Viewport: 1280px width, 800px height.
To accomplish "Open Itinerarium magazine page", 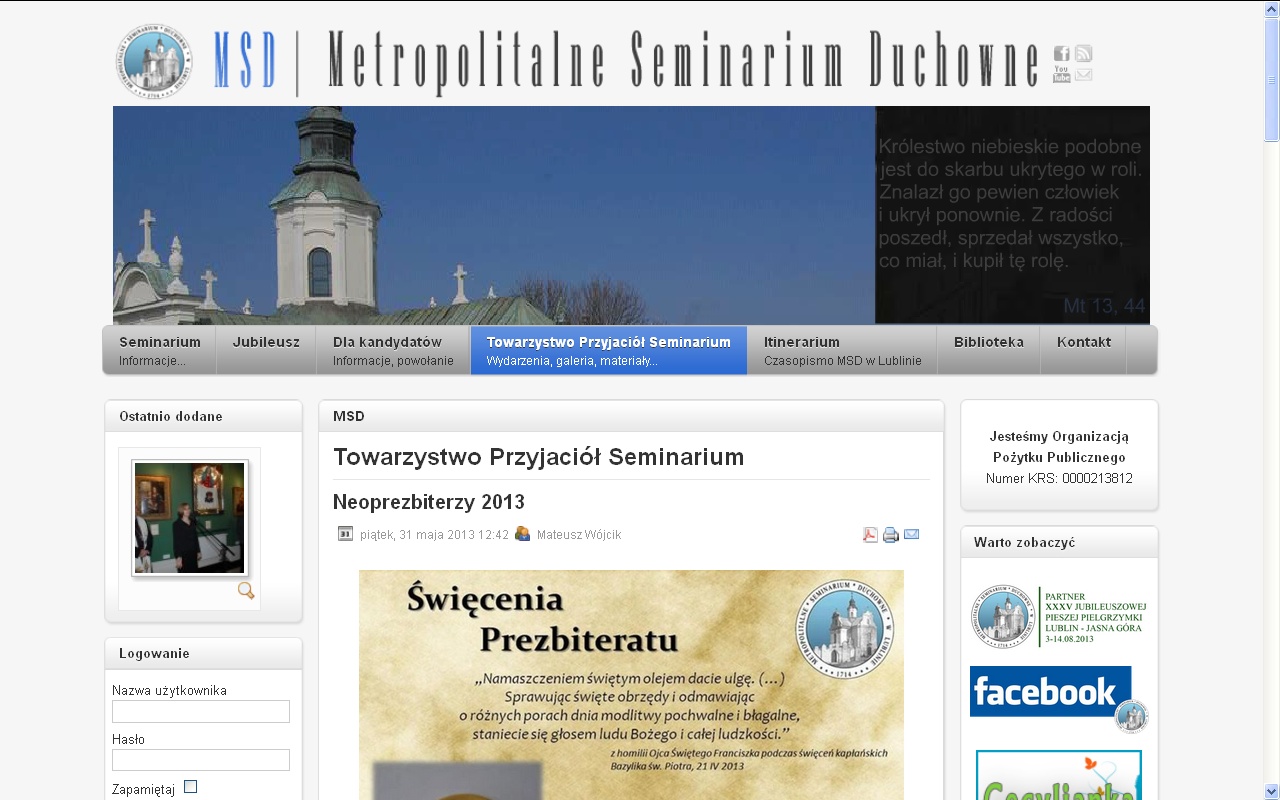I will tap(842, 350).
